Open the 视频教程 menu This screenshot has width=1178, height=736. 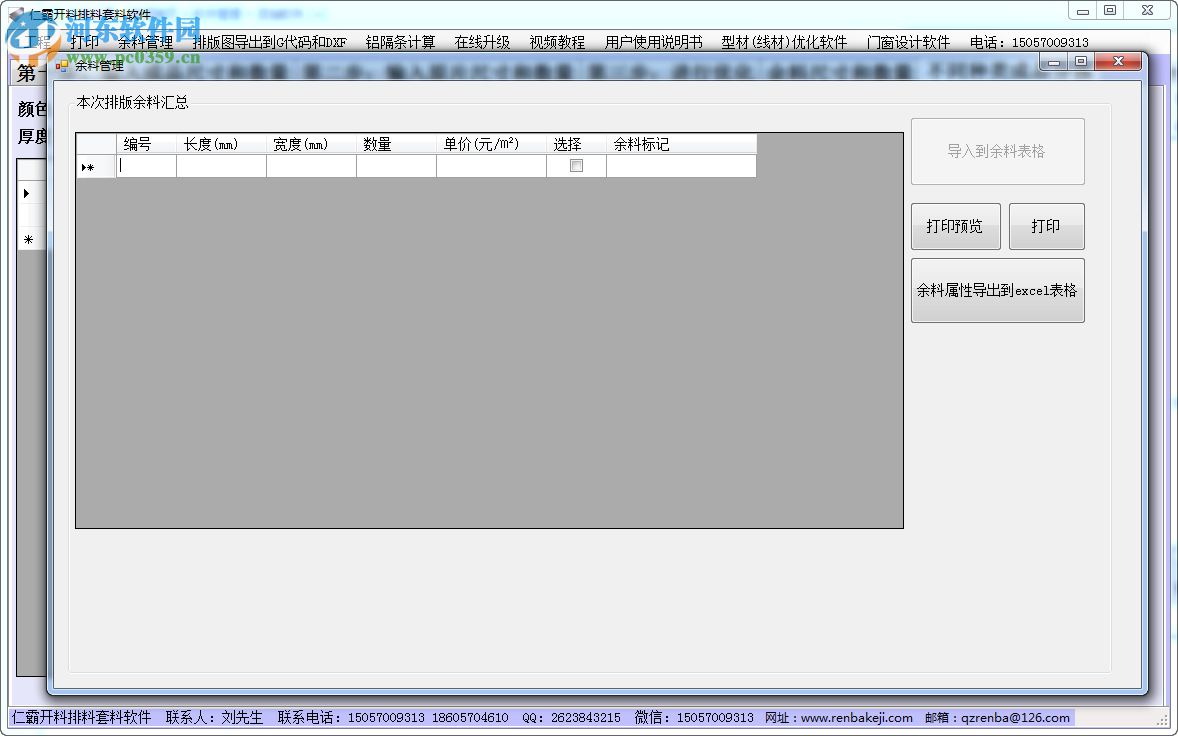point(557,43)
